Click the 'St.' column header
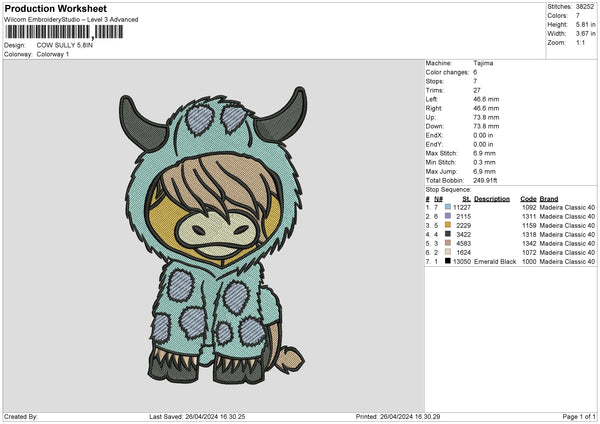 (466, 199)
